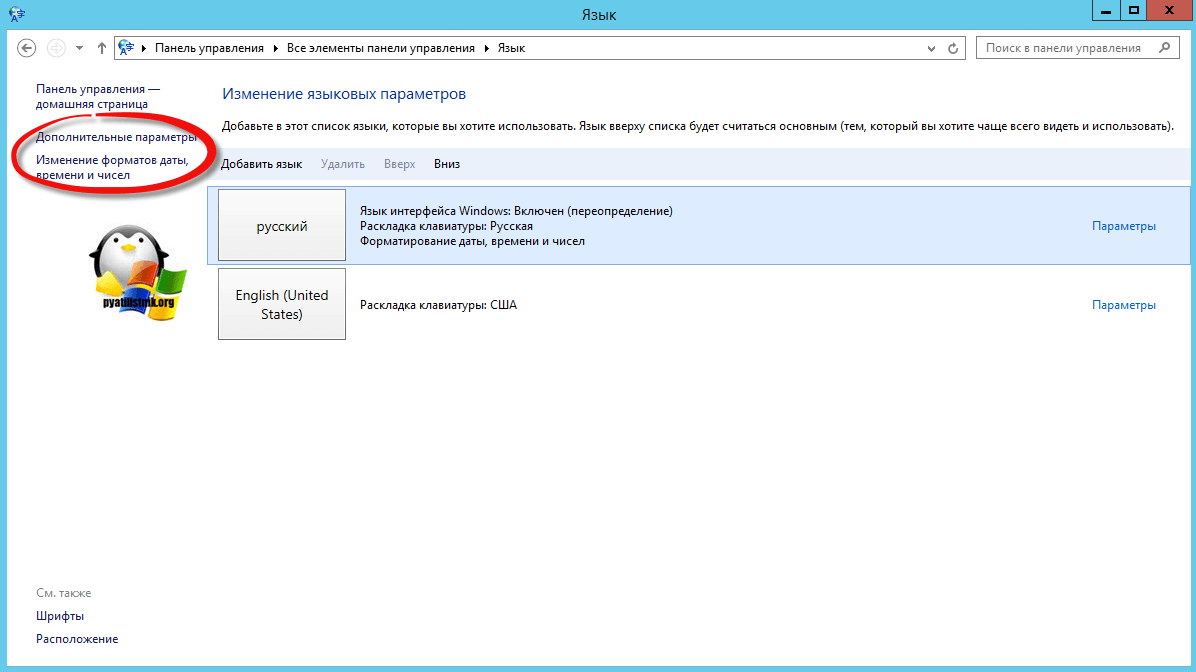Click 'Вниз' to move the language down
The height and width of the screenshot is (672, 1196).
pyautogui.click(x=447, y=164)
